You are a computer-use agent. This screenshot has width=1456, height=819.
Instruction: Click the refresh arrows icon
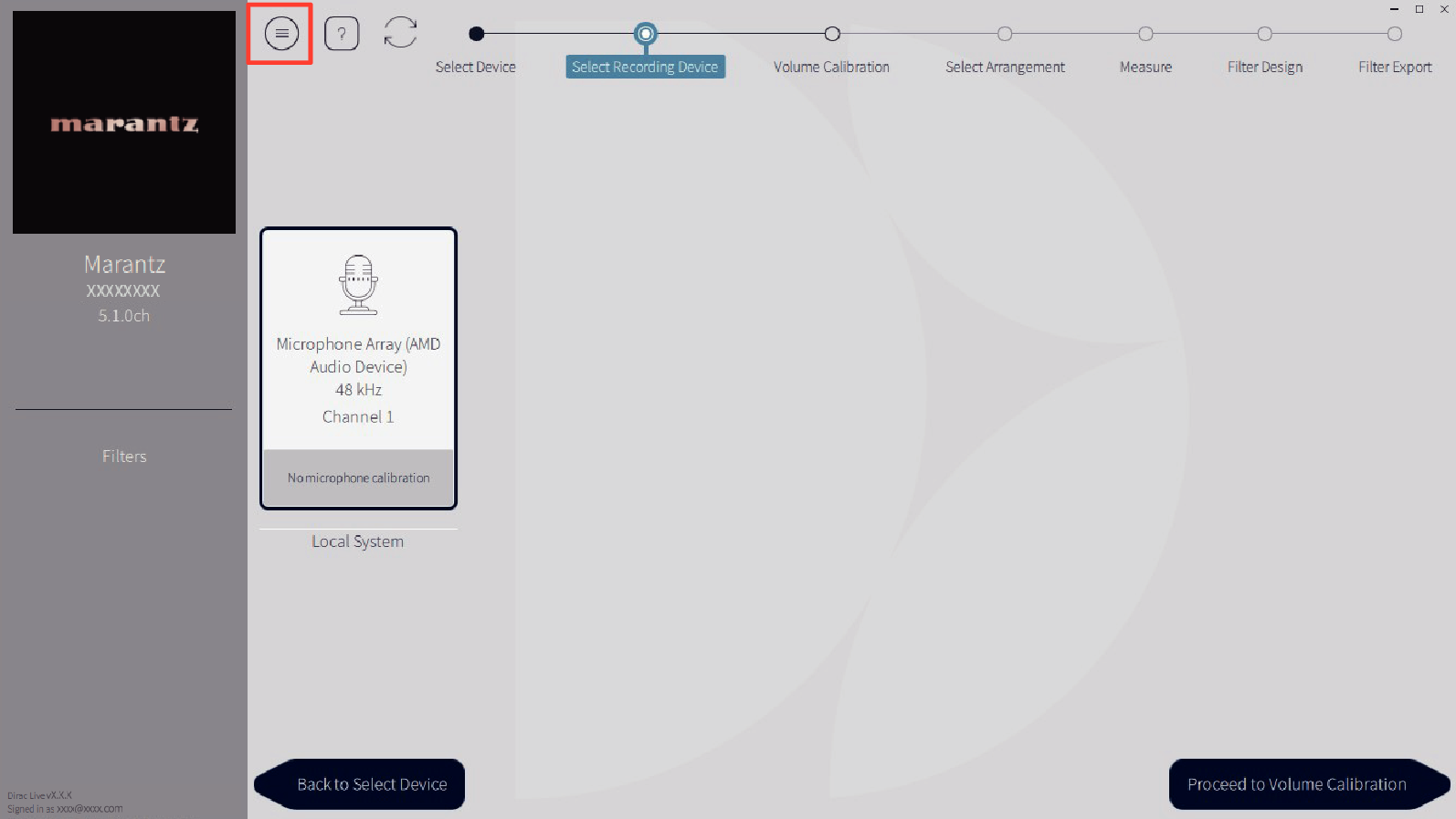click(x=400, y=33)
